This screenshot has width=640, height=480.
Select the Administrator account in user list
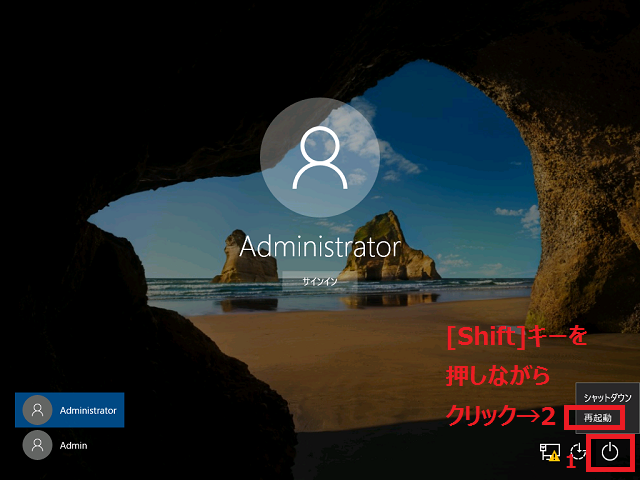(69, 410)
